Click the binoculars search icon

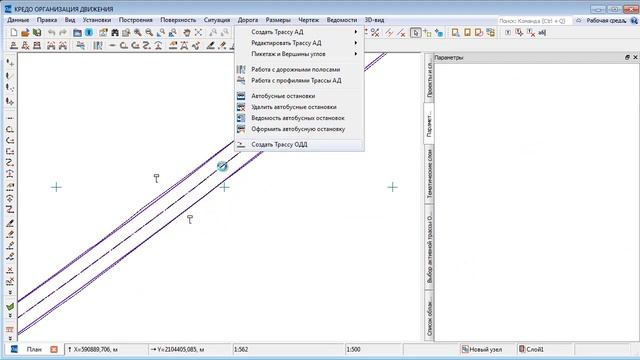click(115, 33)
